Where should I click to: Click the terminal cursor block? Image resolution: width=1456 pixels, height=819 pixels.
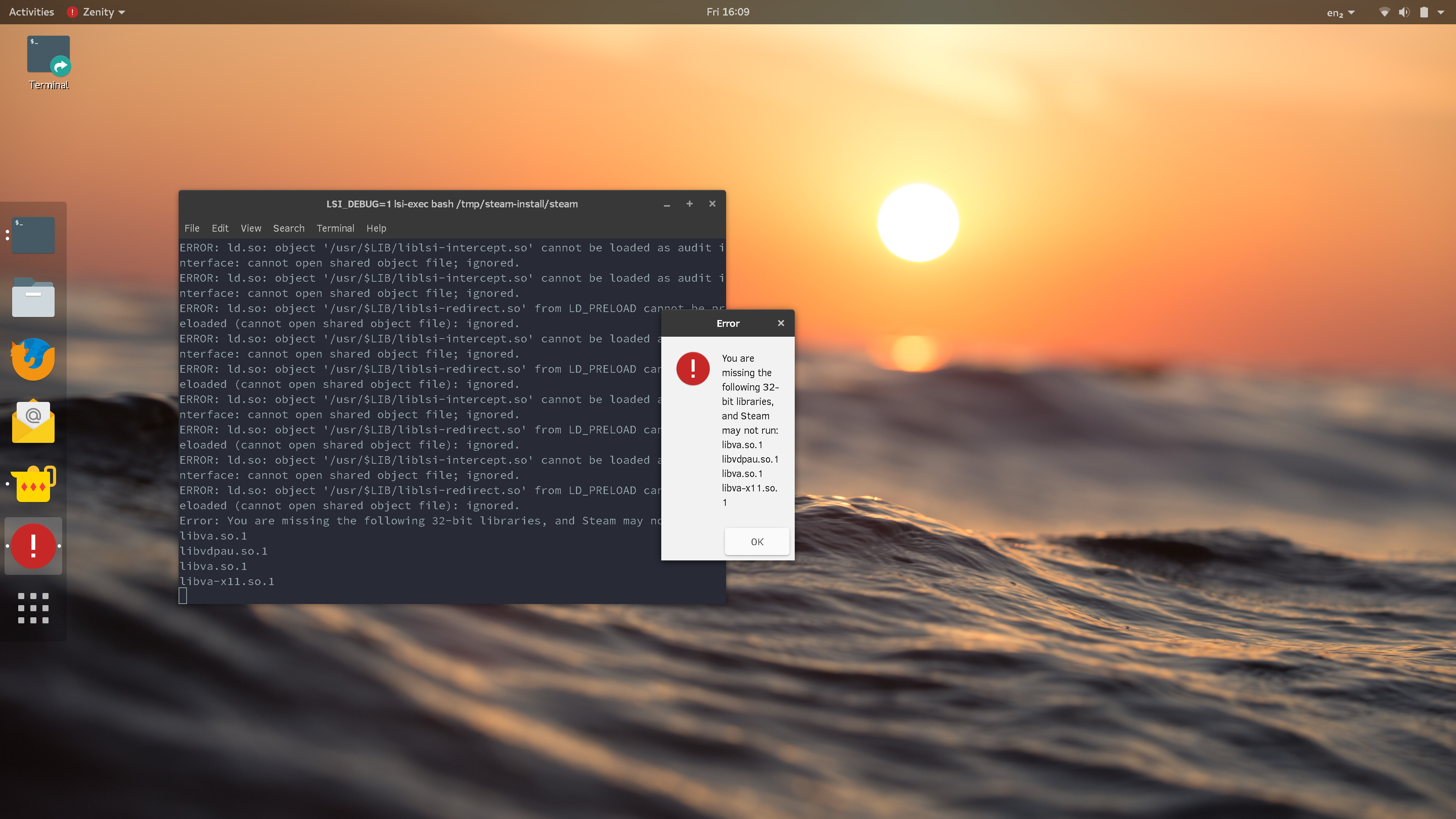[182, 596]
